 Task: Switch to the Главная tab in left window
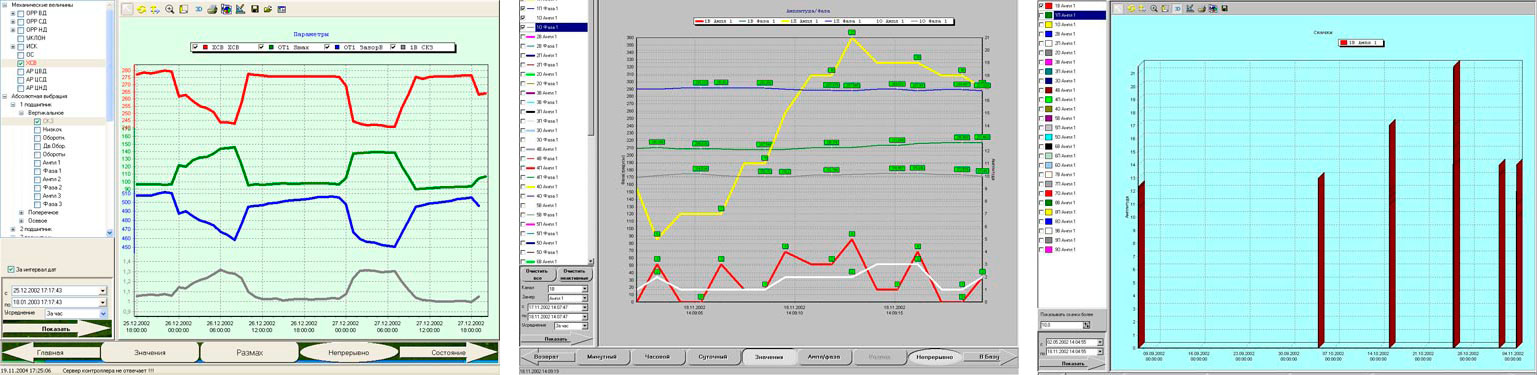coord(50,352)
